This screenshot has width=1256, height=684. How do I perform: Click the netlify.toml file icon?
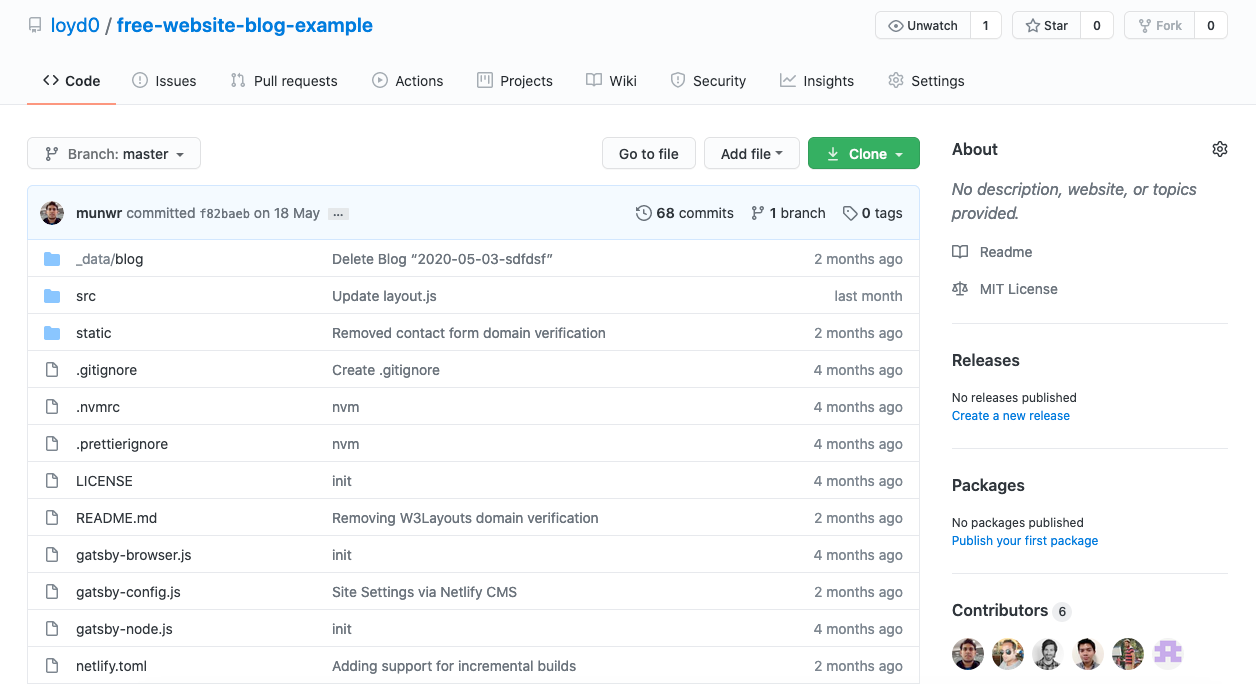52,666
